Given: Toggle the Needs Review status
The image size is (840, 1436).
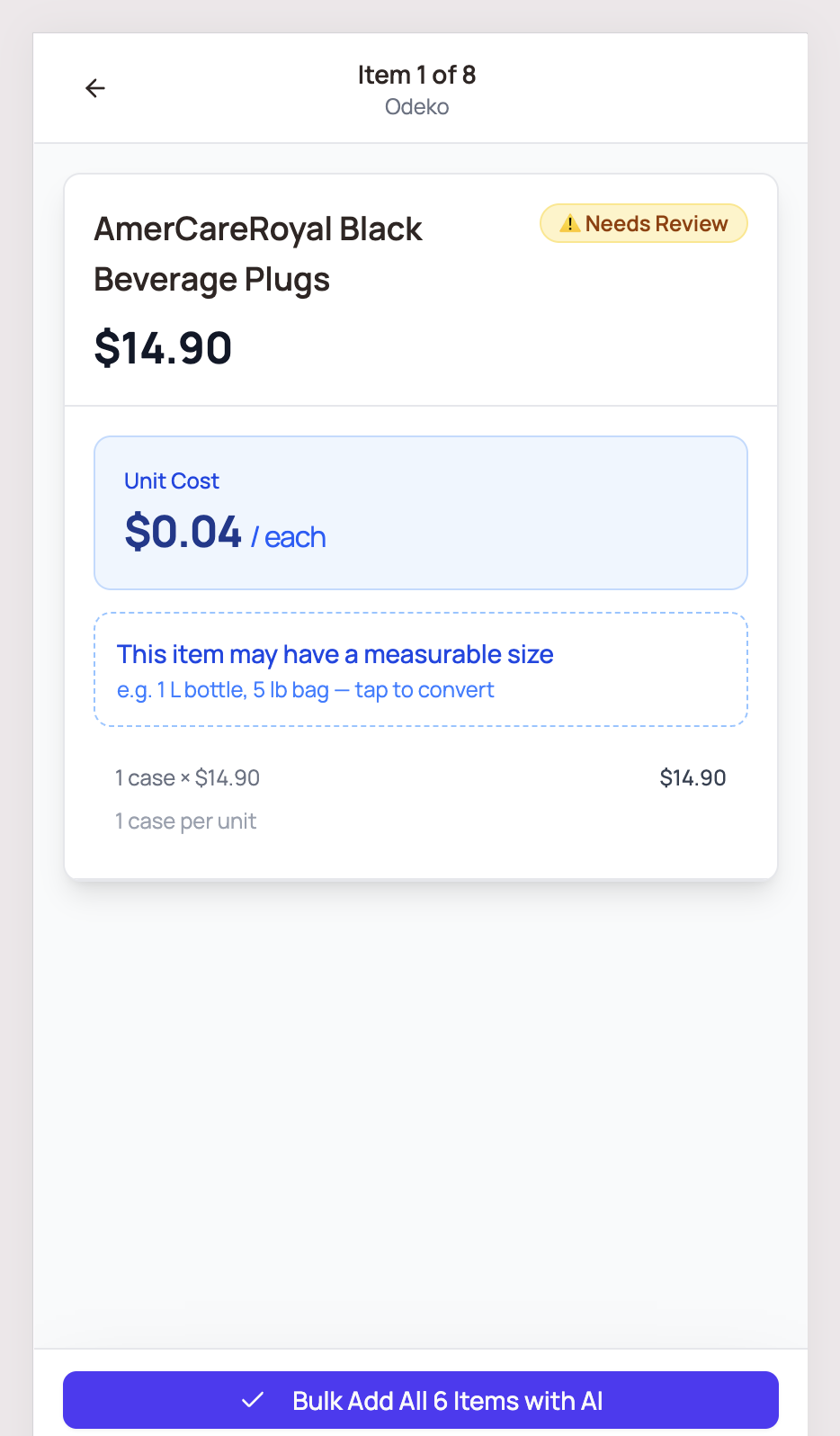Looking at the screenshot, I should tap(643, 223).
